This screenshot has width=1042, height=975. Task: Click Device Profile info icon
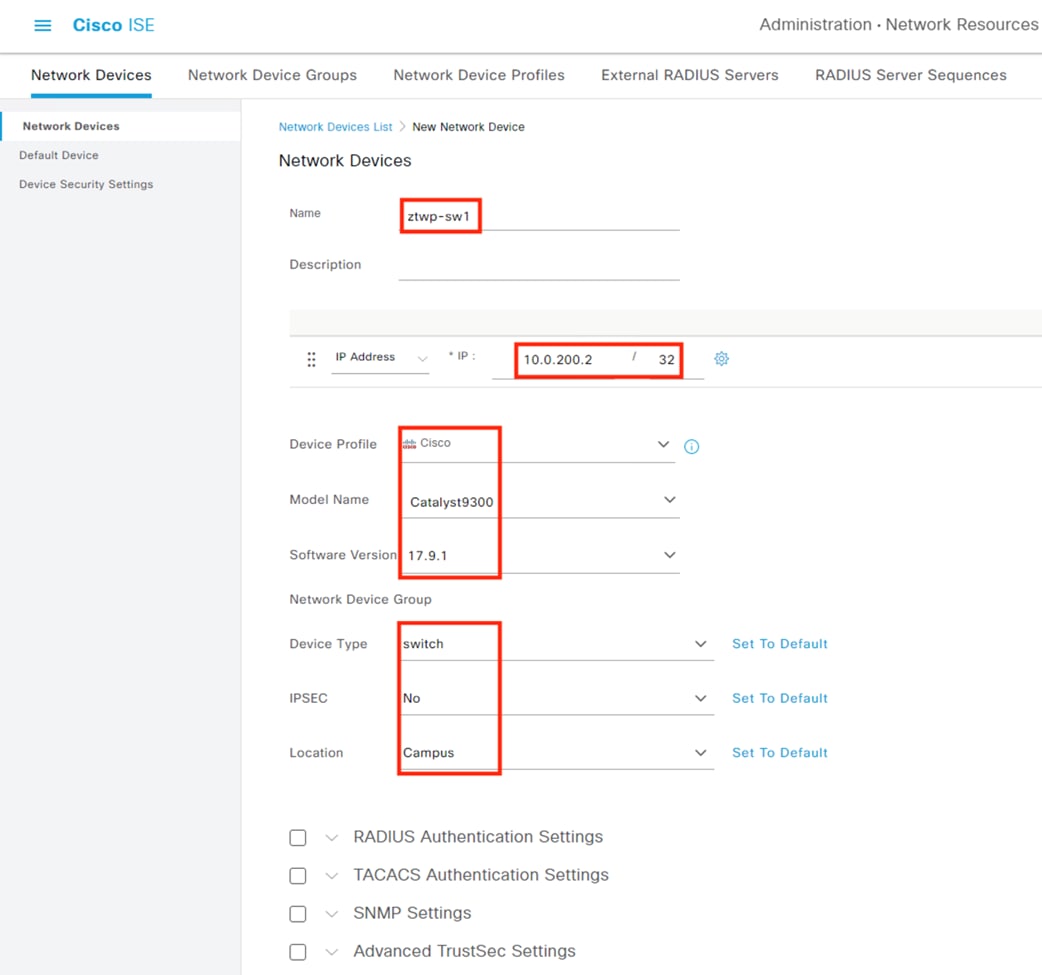[x=691, y=447]
